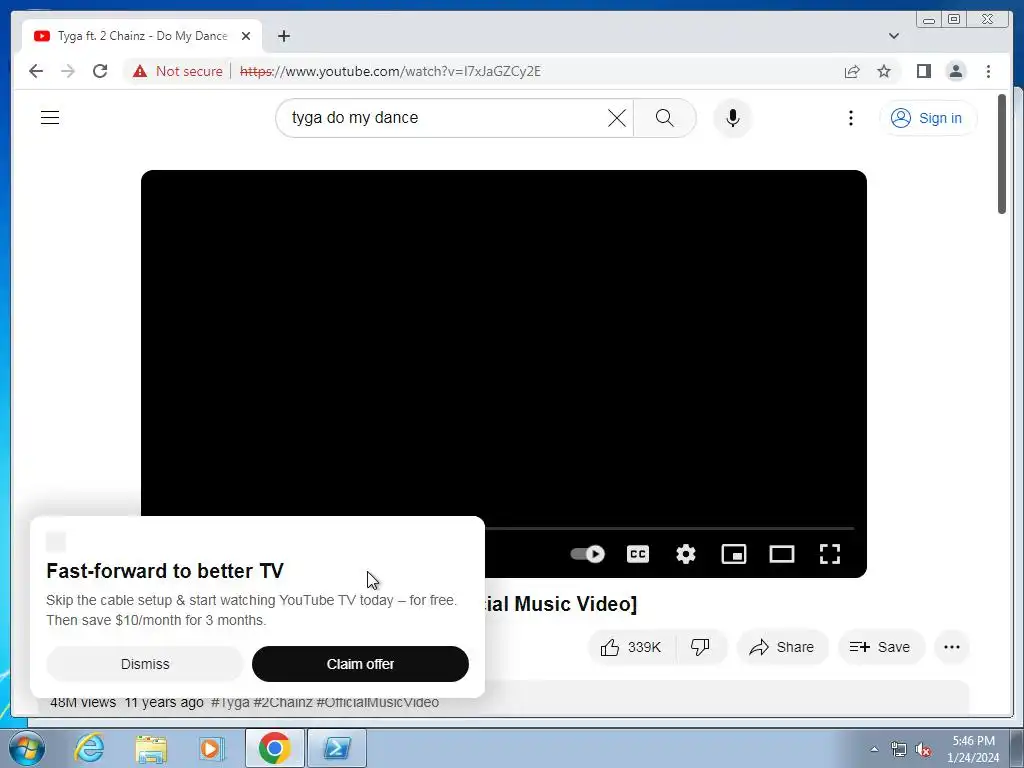Viewport: 1024px width, 768px height.
Task: Go back with the browser back arrow
Action: tap(36, 71)
